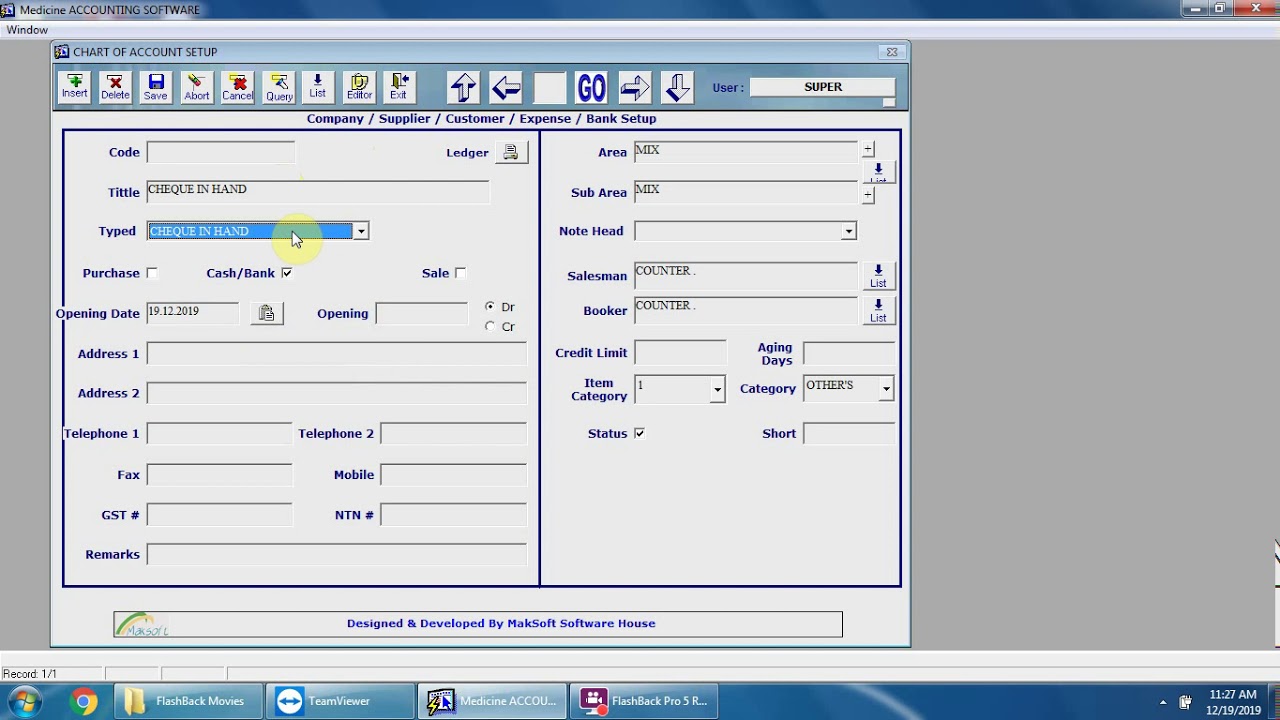Select the Cr radio button

click(x=490, y=326)
